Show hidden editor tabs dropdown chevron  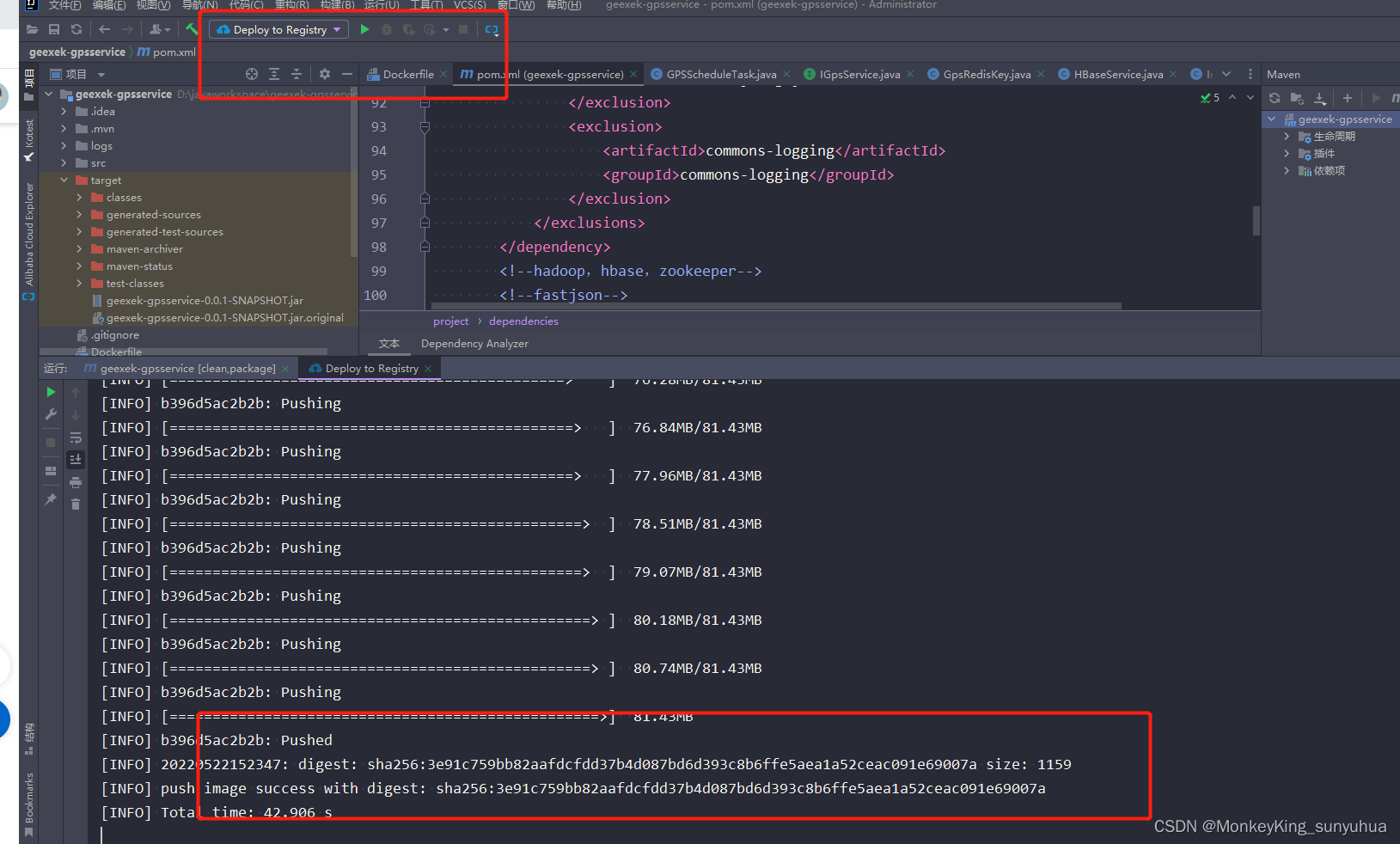(x=1226, y=74)
